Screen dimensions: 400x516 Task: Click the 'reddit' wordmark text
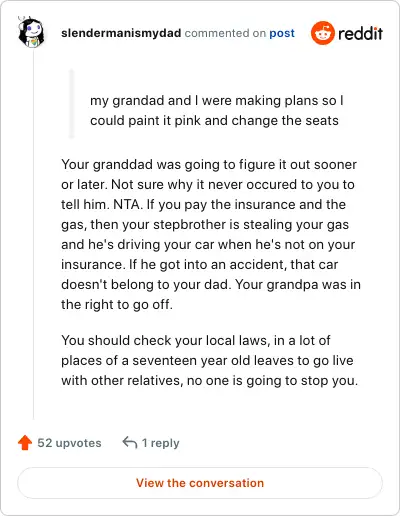[360, 33]
